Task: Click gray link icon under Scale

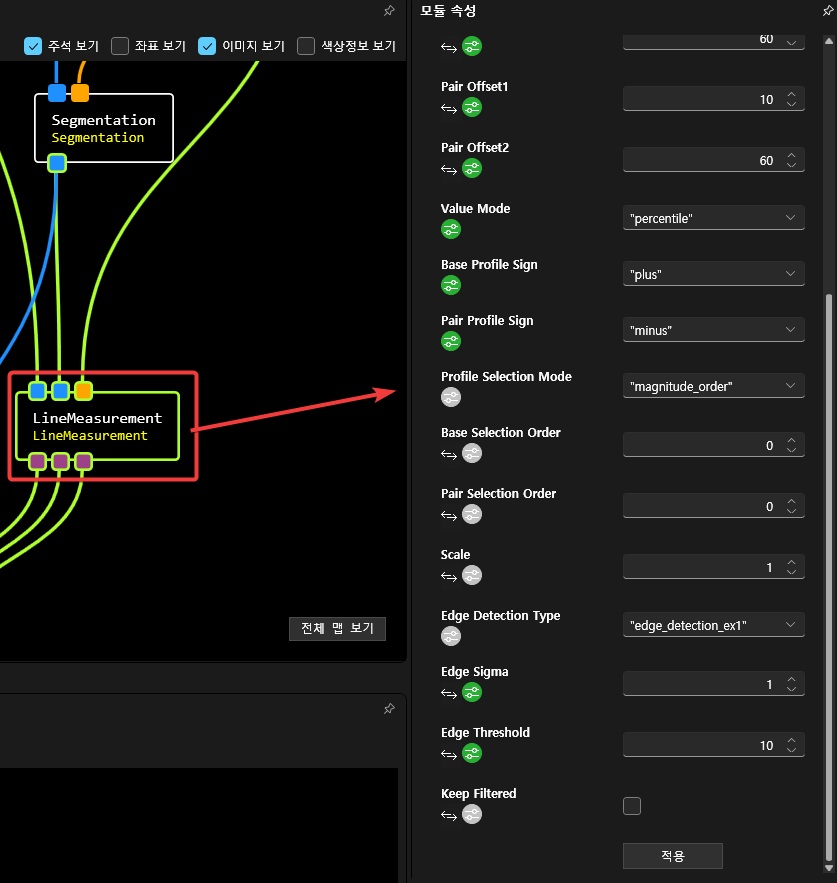Action: 472,576
